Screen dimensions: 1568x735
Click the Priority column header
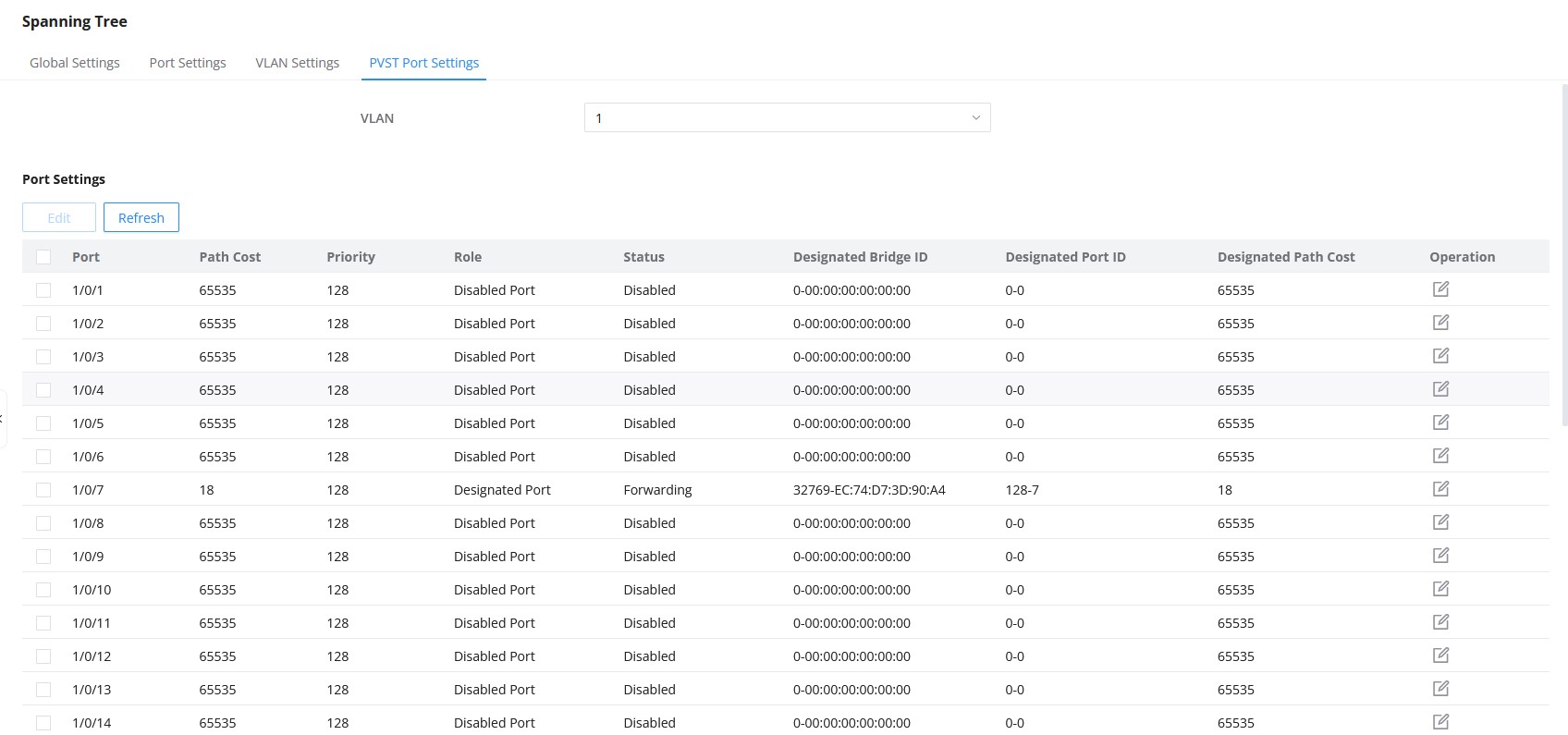coord(350,257)
